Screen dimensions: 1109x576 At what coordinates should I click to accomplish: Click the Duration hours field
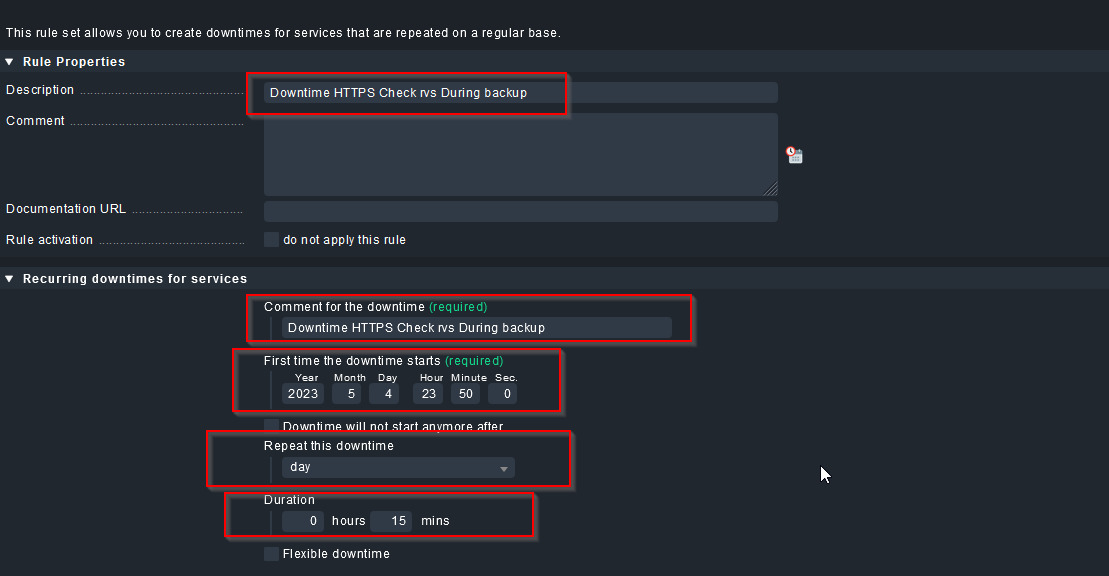point(303,521)
